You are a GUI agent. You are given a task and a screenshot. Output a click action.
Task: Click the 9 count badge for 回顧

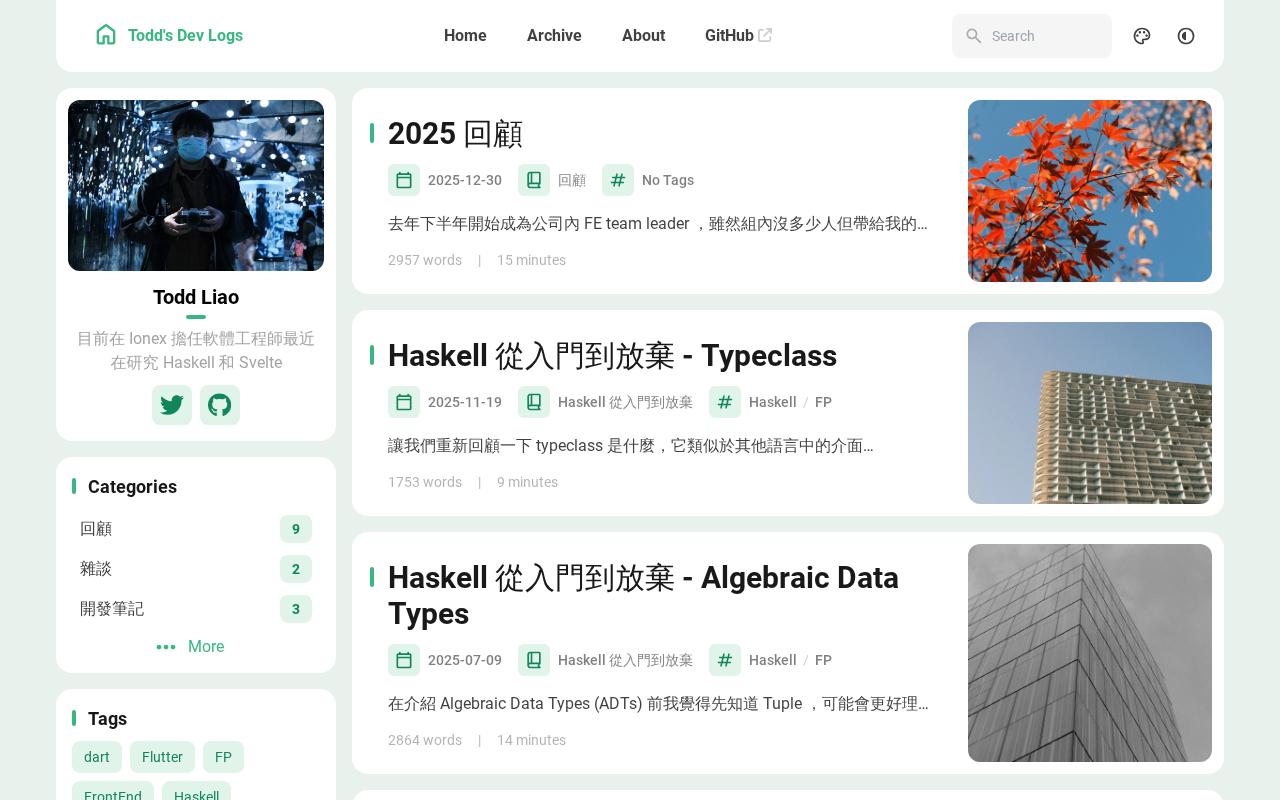pos(296,529)
